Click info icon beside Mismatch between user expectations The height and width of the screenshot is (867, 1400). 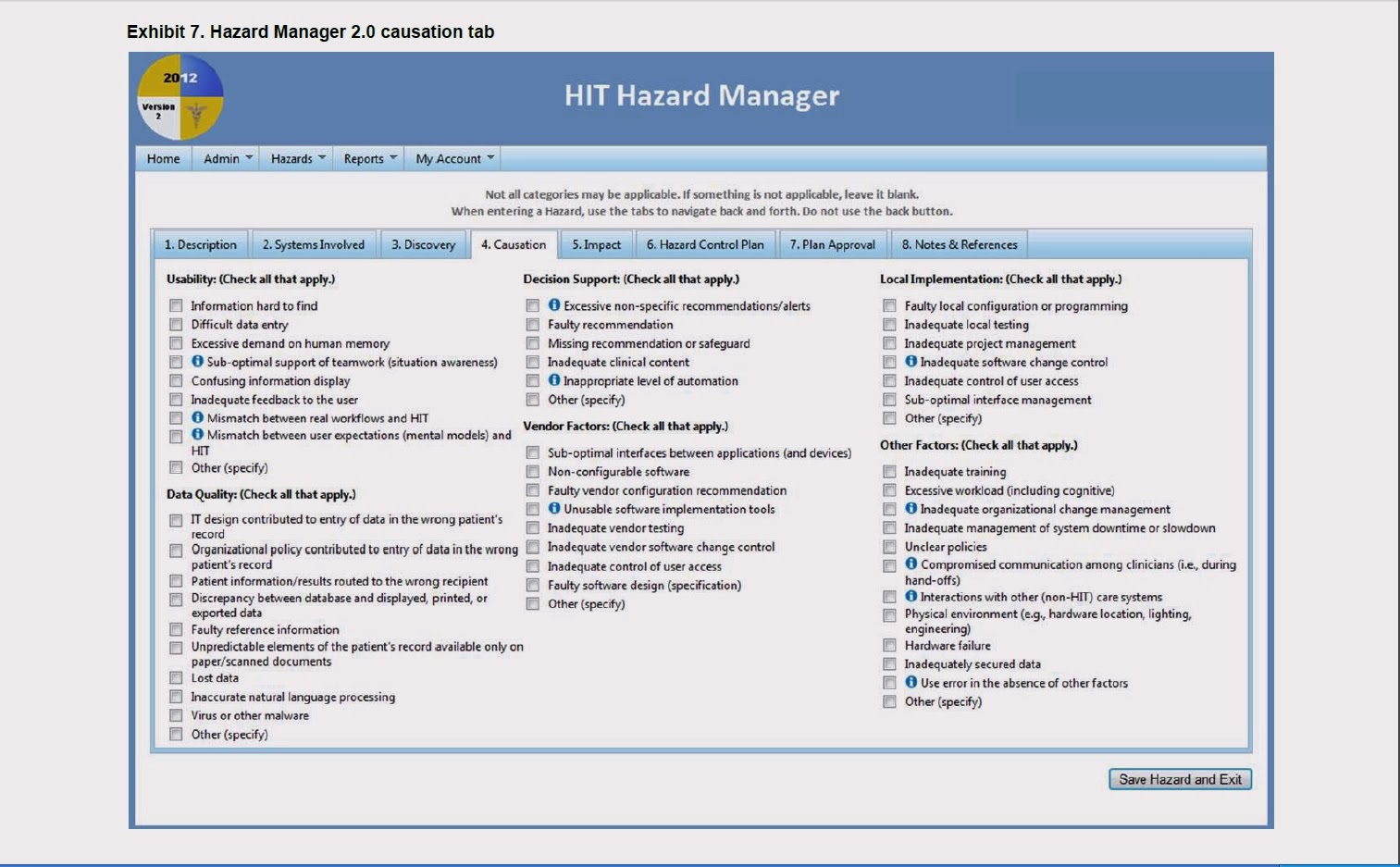coord(197,434)
